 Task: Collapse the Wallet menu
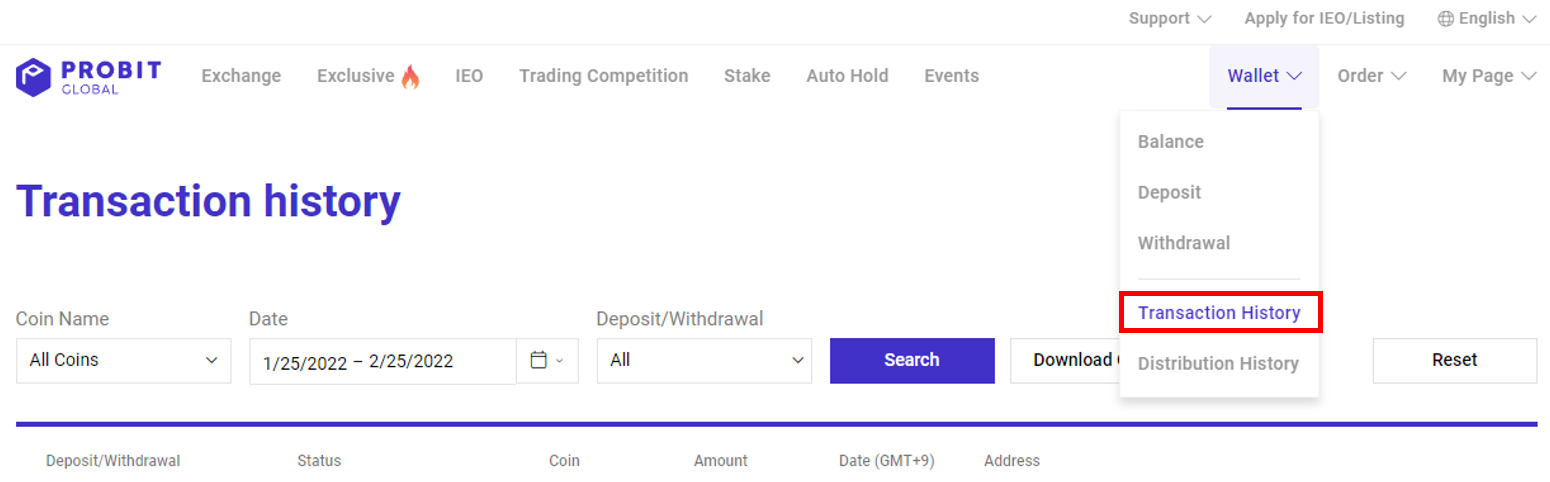pyautogui.click(x=1264, y=76)
